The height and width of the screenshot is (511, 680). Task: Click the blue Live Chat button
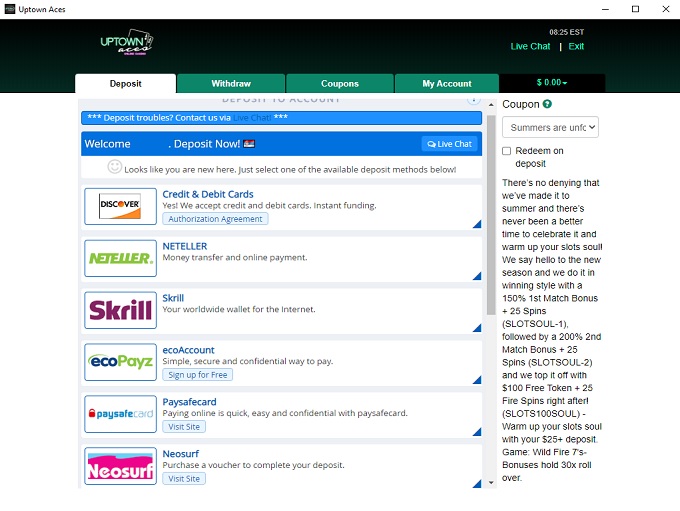tap(449, 144)
